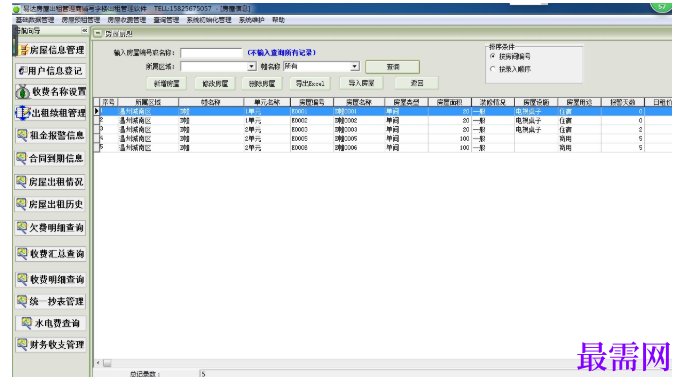
Task: Open 合同到期信息 in the navigation sidebar
Action: click(x=51, y=158)
